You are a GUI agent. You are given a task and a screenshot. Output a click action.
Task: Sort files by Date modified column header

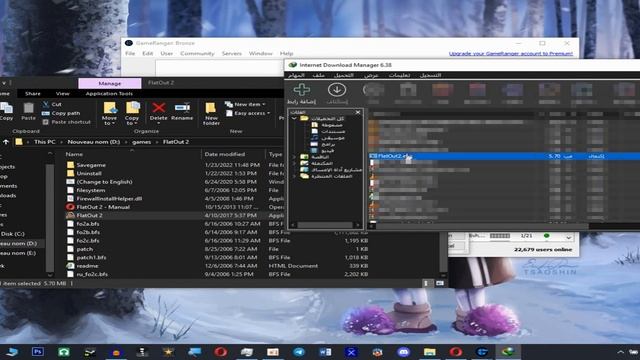(224, 154)
